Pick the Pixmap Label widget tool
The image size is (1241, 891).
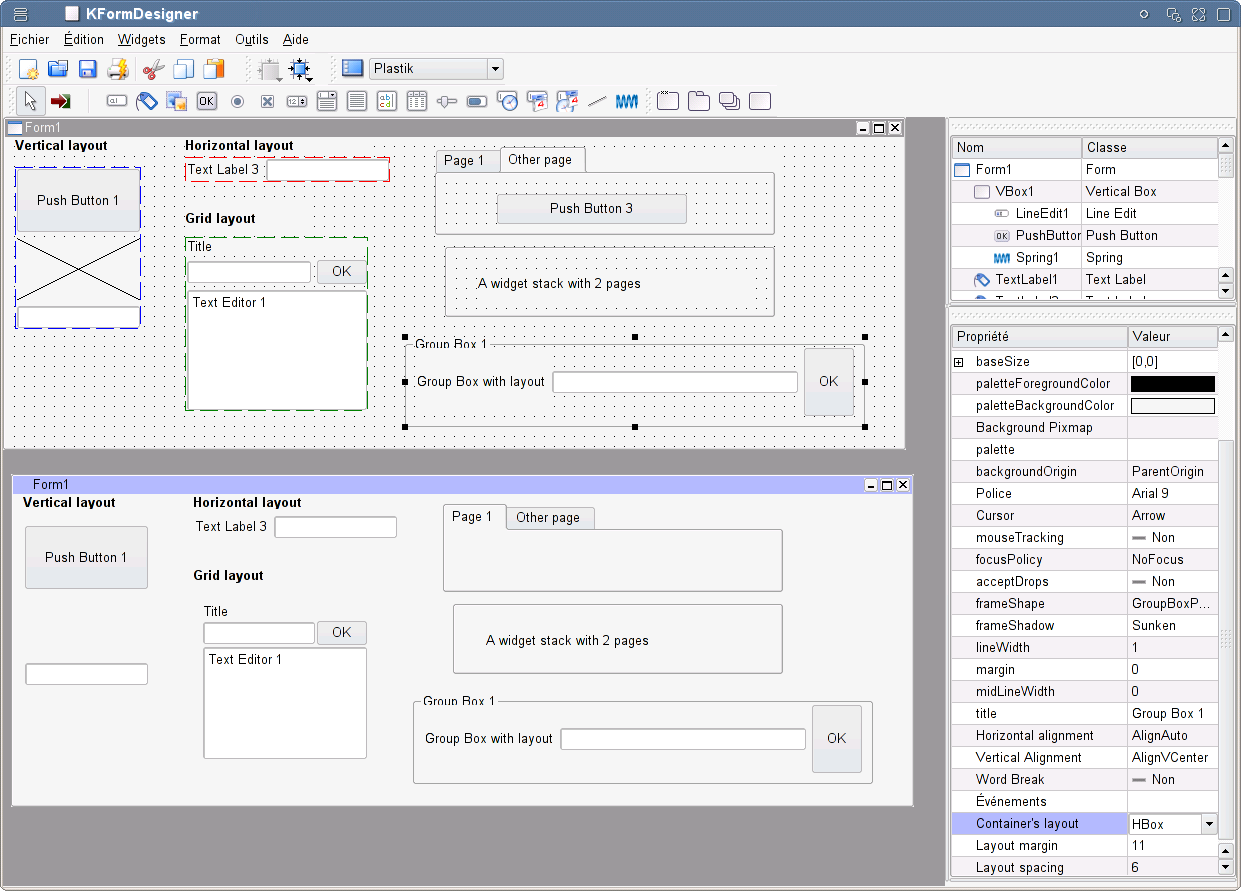[x=177, y=101]
